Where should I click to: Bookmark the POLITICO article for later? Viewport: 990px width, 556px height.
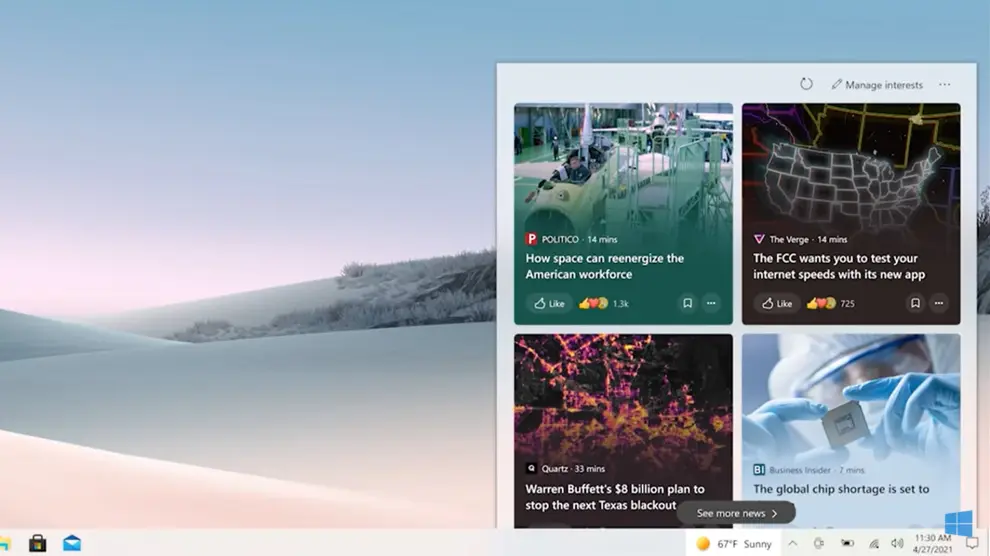687,303
